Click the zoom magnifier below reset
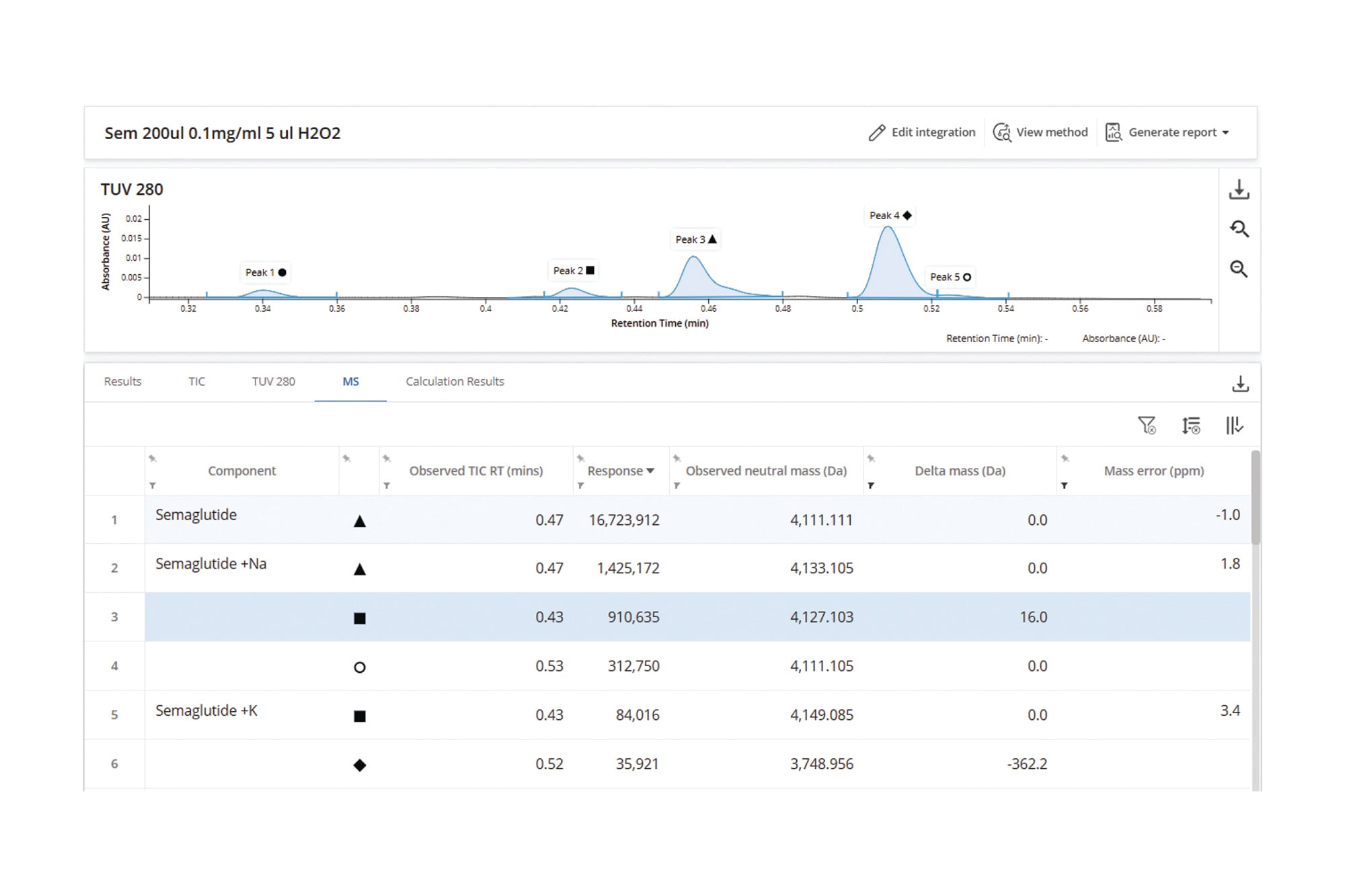The height and width of the screenshot is (896, 1345). 1239,270
